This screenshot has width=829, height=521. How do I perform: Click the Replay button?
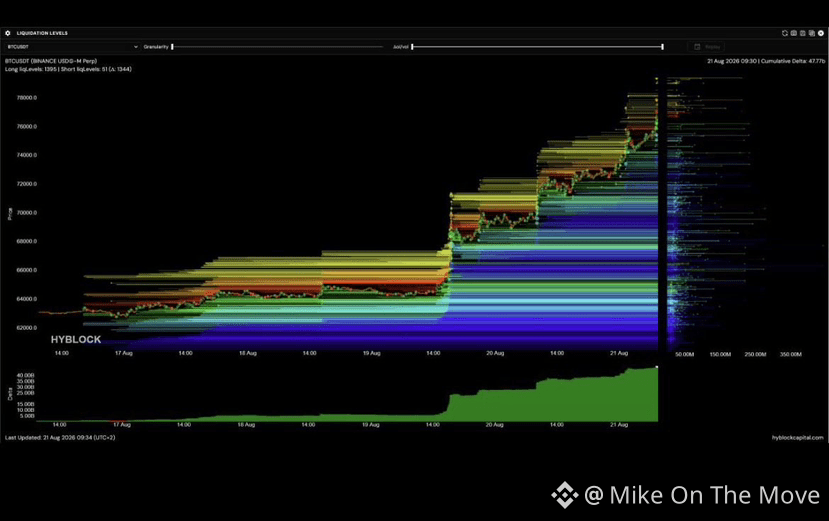706,47
